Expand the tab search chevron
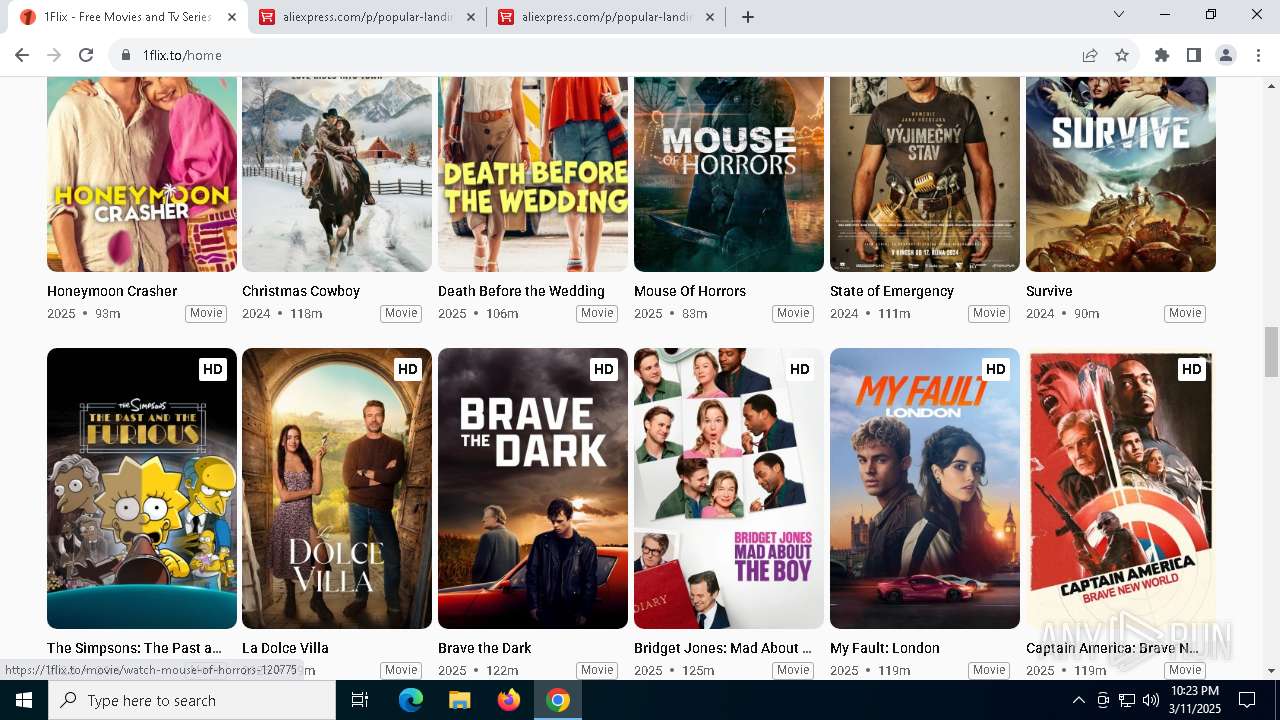This screenshot has height=720, width=1280. click(1119, 14)
